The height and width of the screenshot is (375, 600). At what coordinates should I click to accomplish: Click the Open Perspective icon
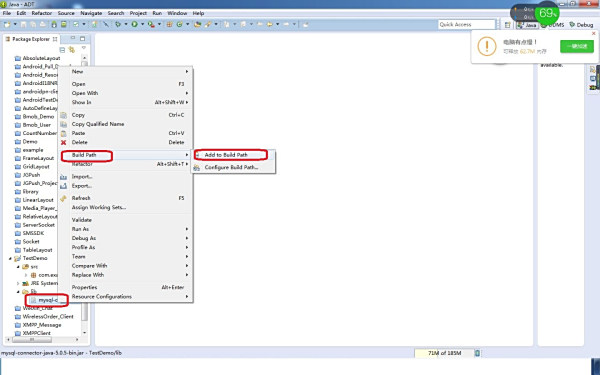click(507, 25)
